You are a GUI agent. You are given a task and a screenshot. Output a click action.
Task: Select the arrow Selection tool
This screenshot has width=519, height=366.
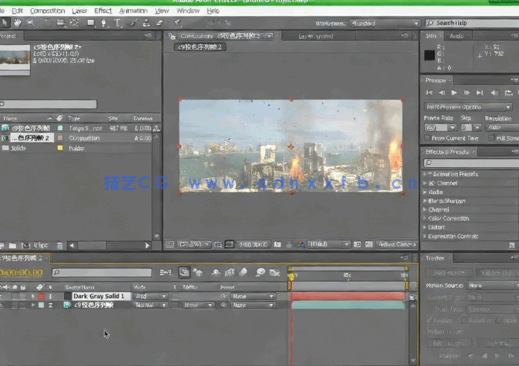tap(5, 23)
